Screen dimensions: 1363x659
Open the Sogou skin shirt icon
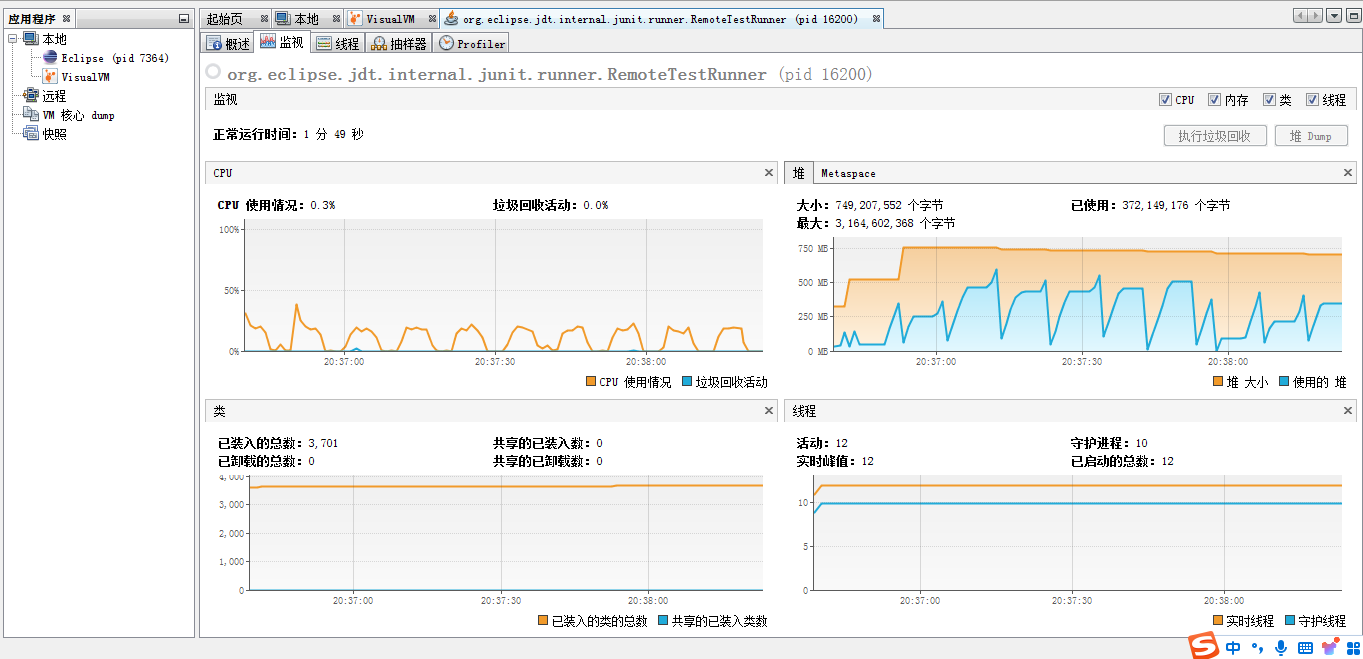1329,648
